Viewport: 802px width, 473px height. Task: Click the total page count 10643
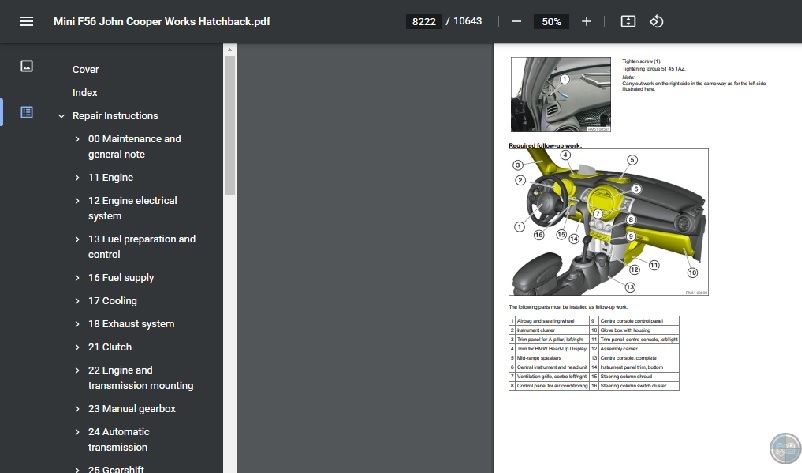pyautogui.click(x=467, y=21)
